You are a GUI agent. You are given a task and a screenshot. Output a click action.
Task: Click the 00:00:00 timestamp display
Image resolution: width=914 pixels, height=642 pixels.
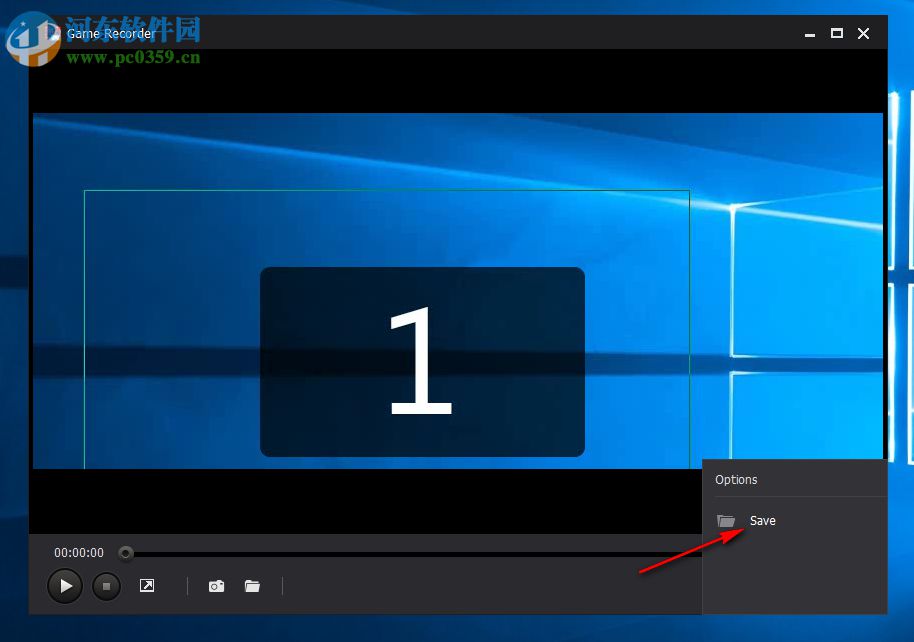click(x=78, y=552)
